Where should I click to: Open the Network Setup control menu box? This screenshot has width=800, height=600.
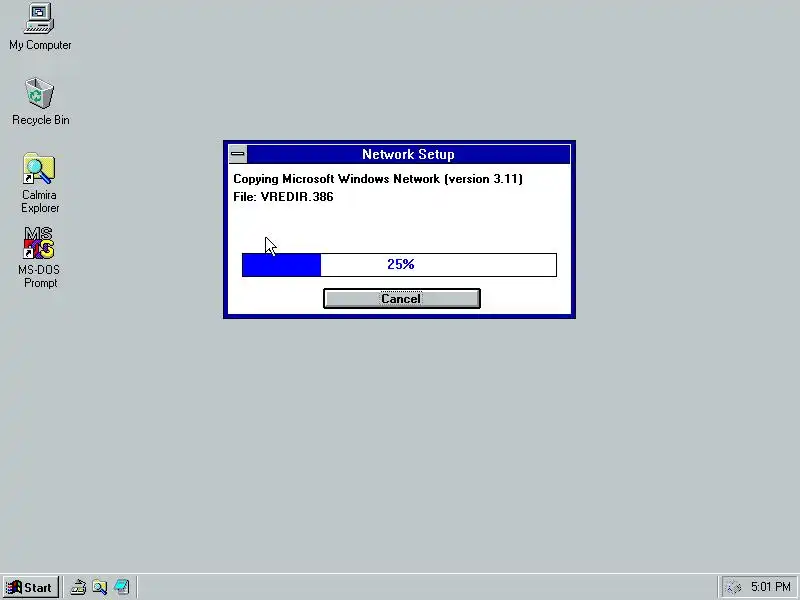point(238,154)
